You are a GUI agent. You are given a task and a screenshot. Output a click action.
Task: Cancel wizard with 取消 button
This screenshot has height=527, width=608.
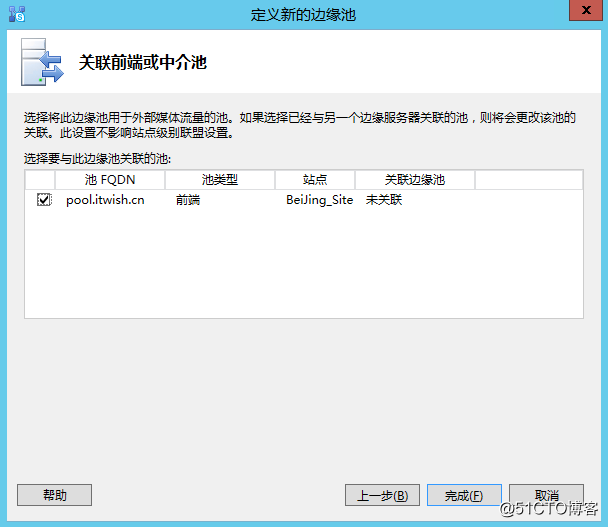tap(546, 495)
